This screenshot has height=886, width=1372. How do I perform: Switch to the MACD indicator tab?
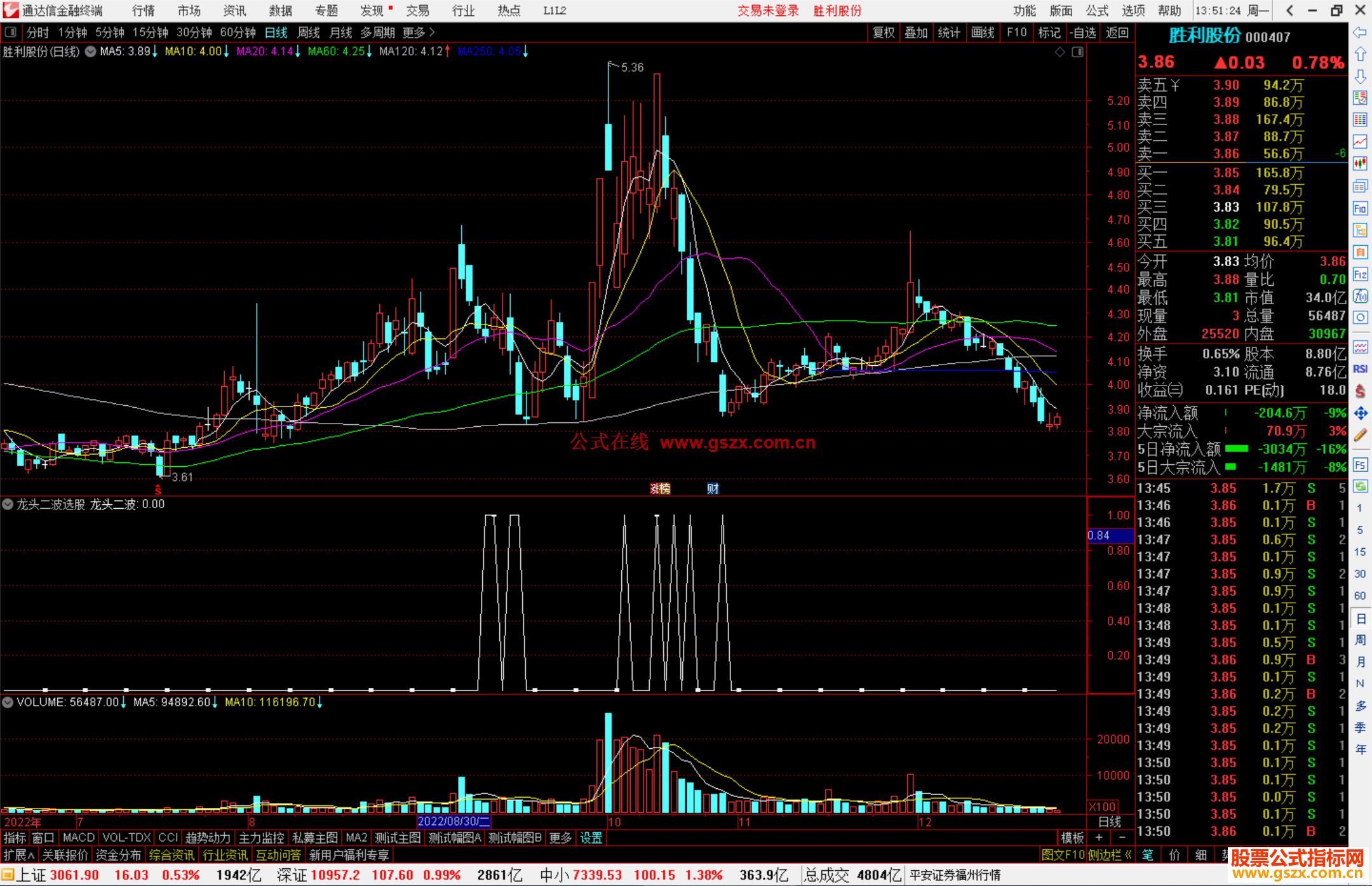[78, 838]
